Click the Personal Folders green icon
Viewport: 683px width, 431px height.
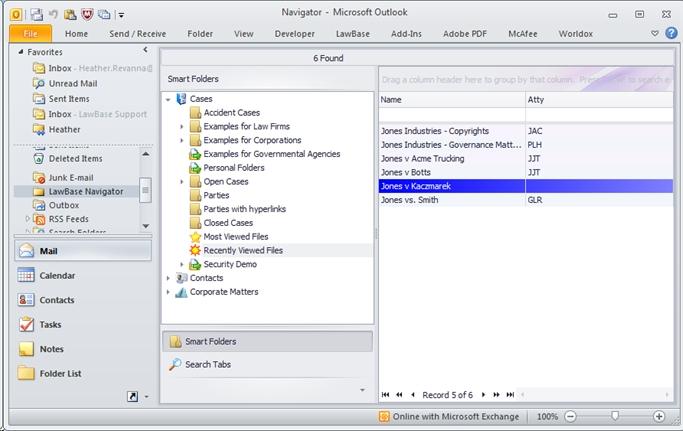pyautogui.click(x=195, y=168)
